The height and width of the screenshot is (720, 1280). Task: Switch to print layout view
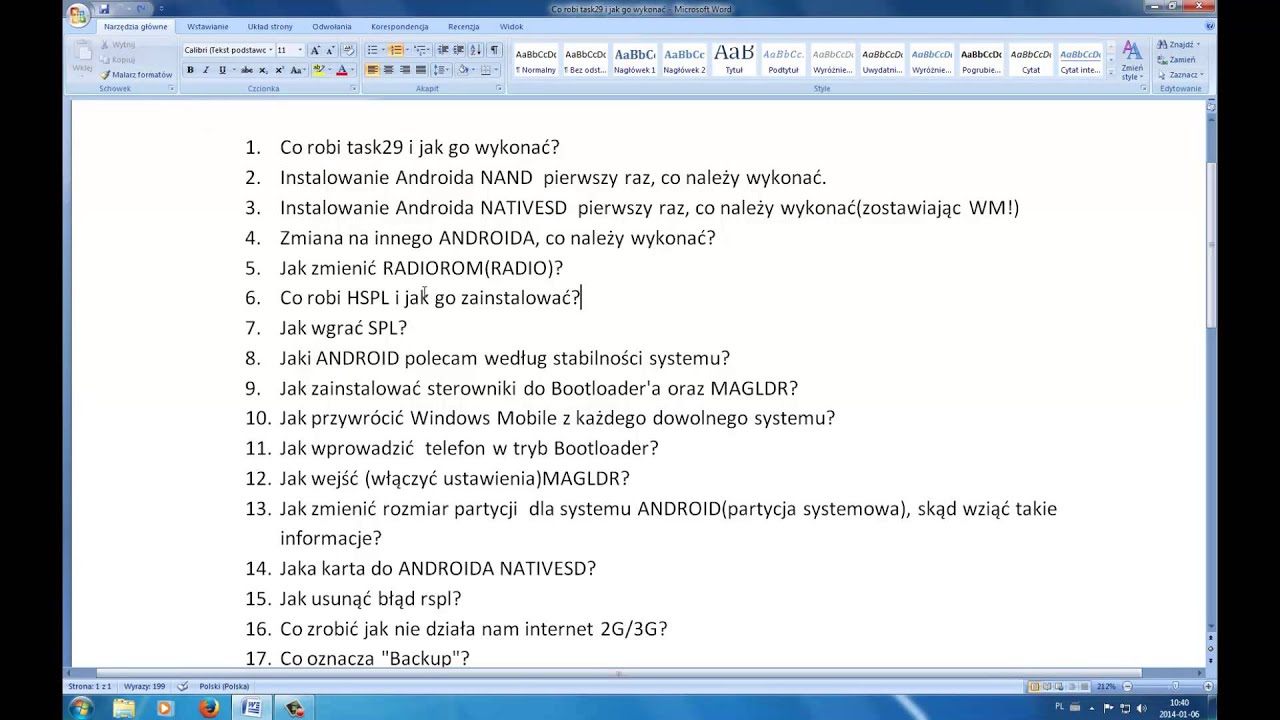coord(1034,687)
